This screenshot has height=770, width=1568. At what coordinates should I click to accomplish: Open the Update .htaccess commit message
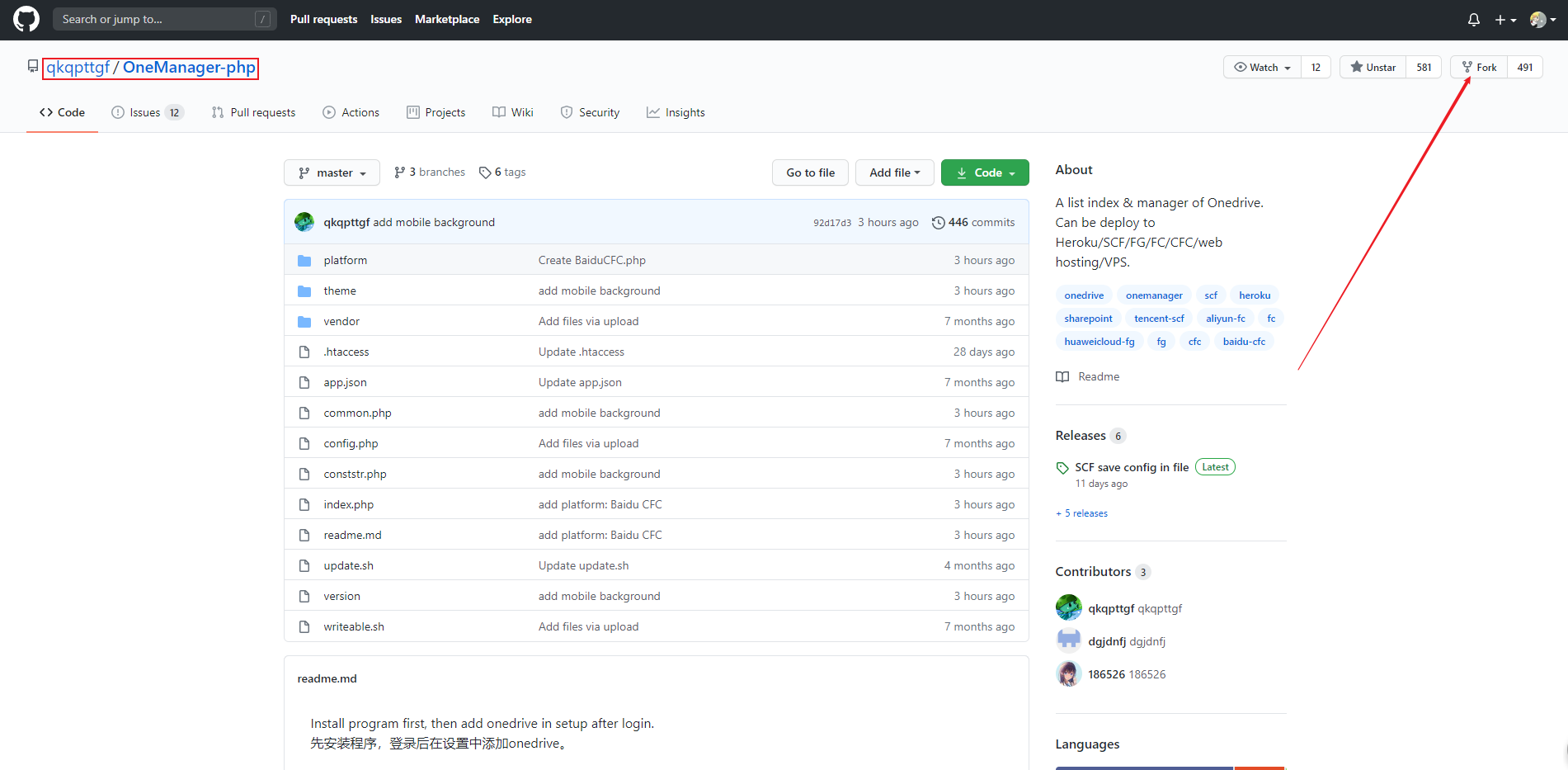coord(582,352)
